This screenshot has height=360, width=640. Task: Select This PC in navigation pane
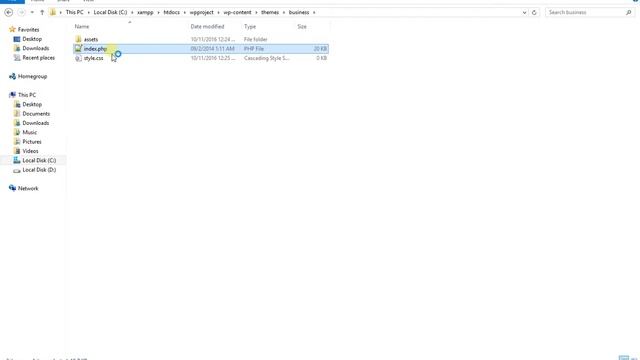pos(27,95)
